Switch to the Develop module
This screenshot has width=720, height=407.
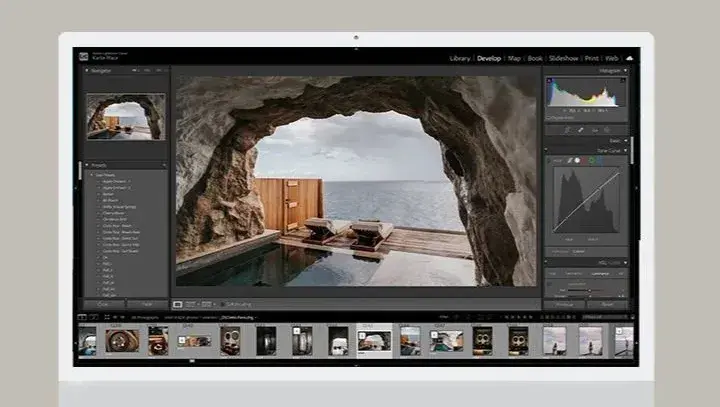pos(489,58)
